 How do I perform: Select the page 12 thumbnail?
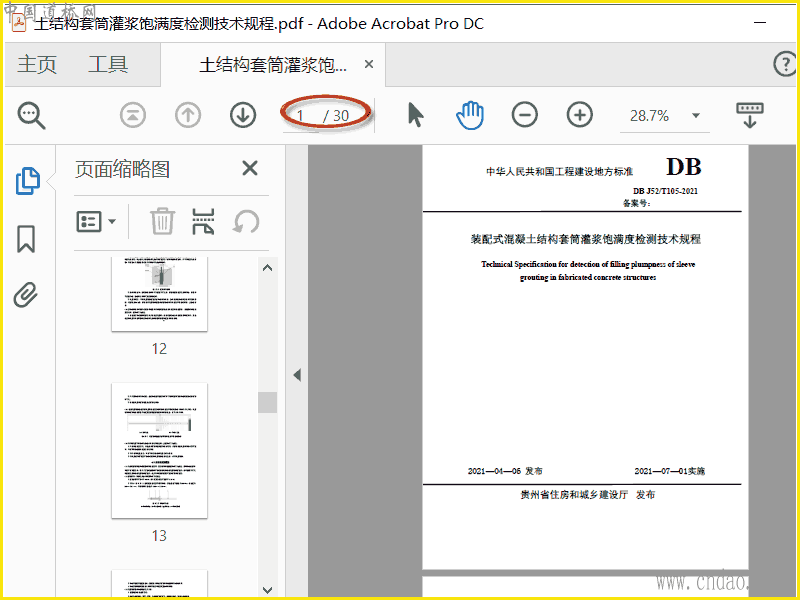159,294
